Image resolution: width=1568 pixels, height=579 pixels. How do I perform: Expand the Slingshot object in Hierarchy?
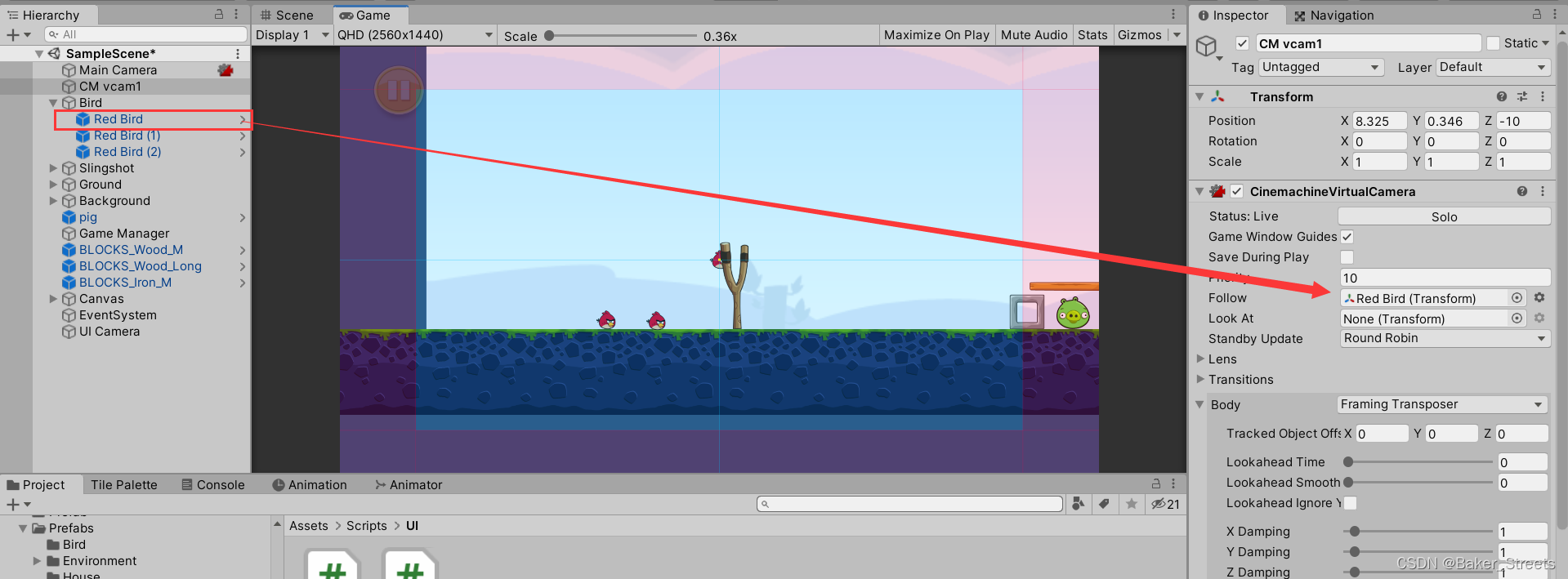(54, 168)
